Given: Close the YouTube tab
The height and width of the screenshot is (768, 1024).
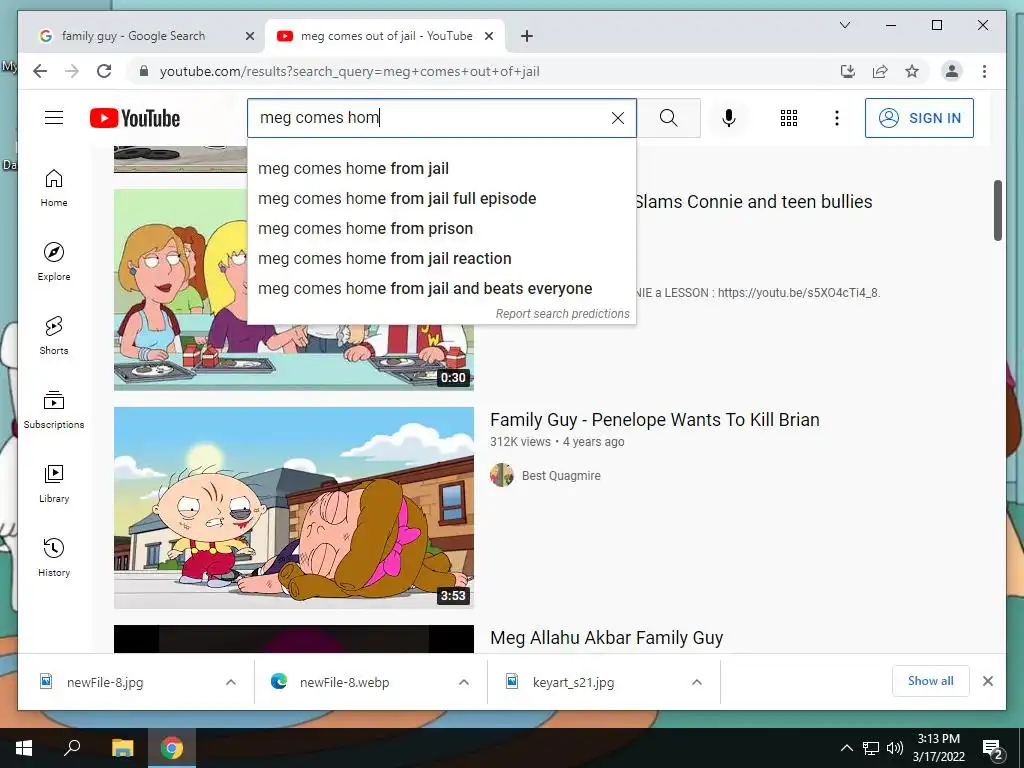Looking at the screenshot, I should (x=488, y=37).
